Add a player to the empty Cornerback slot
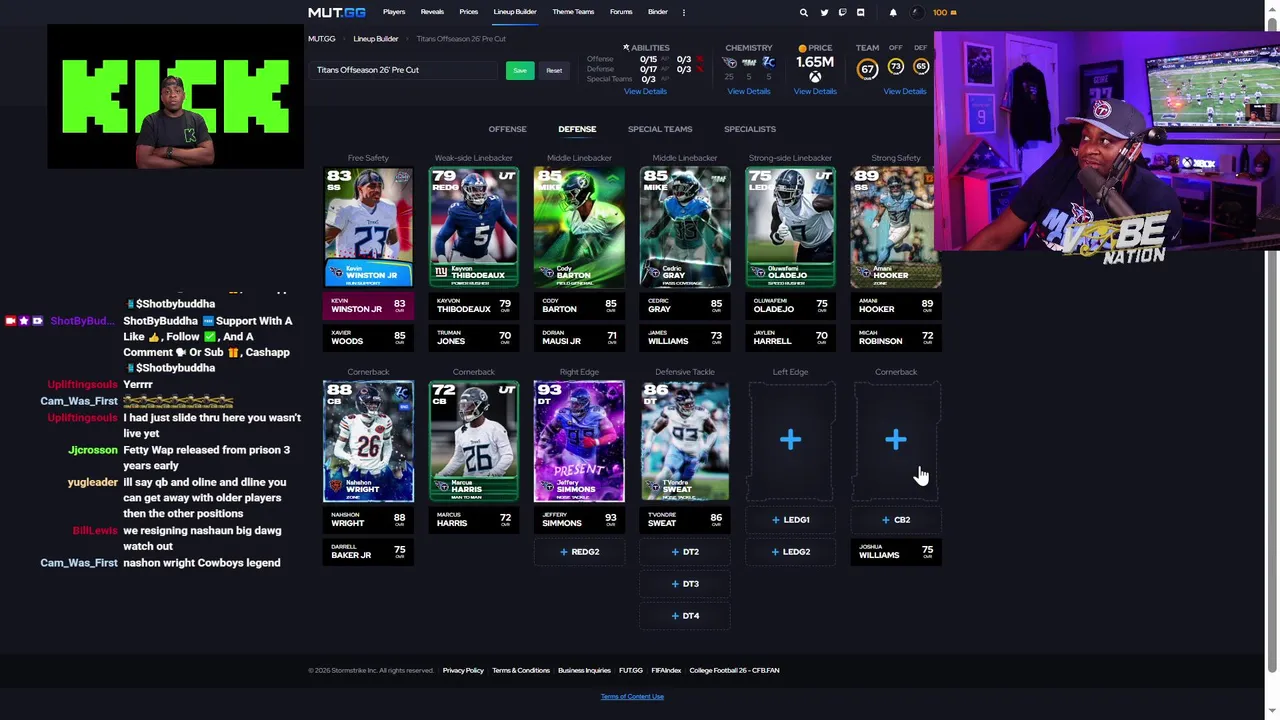 coord(895,440)
